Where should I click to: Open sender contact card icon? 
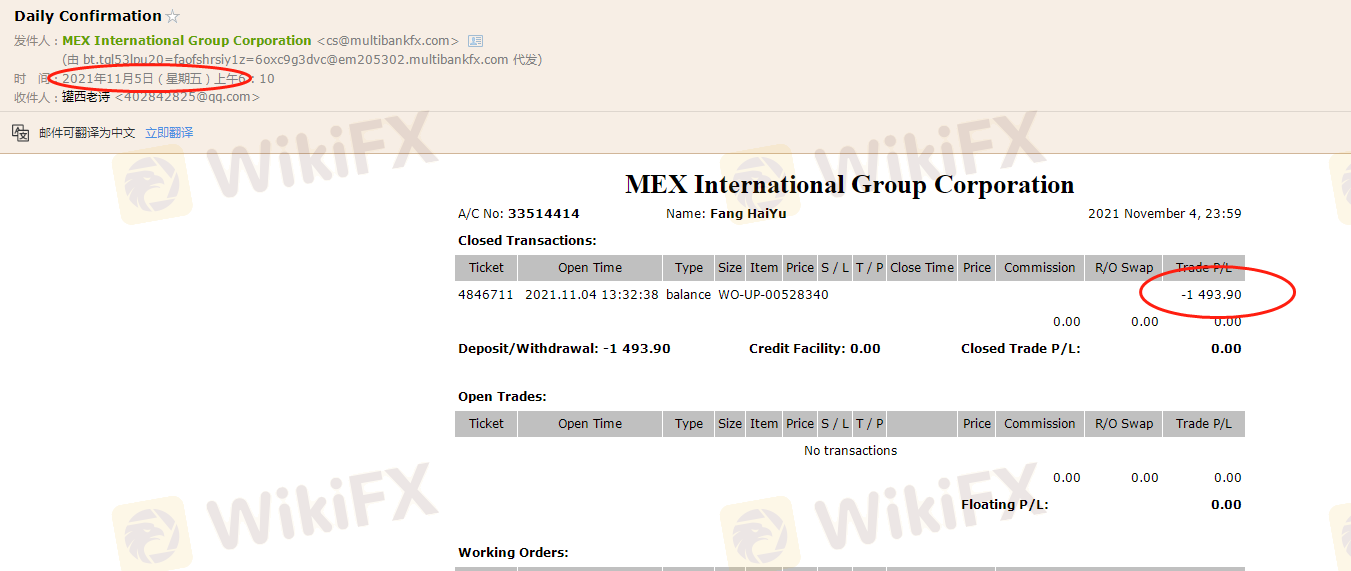(x=475, y=41)
